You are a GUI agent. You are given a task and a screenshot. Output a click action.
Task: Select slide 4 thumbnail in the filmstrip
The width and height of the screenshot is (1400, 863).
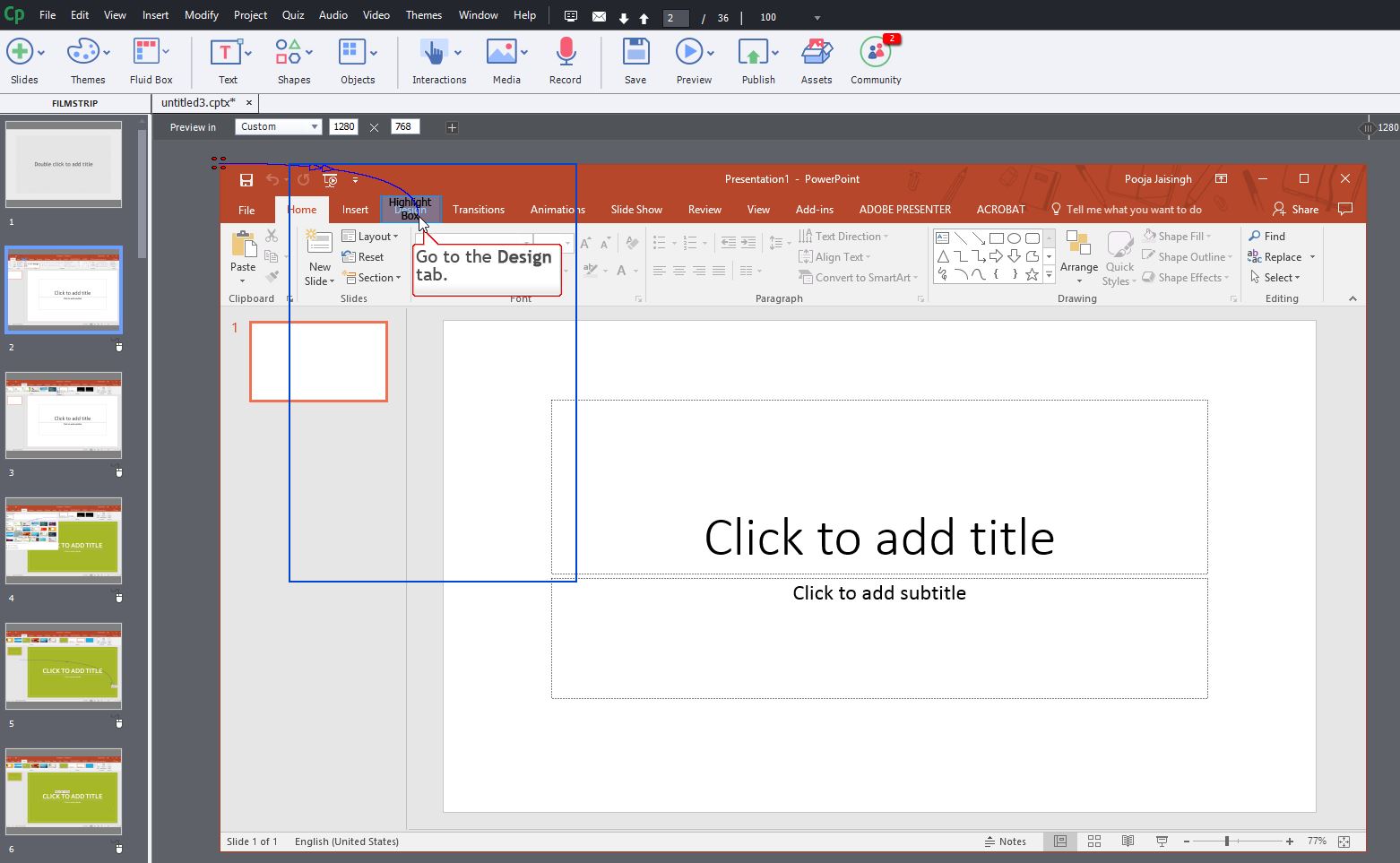pyautogui.click(x=64, y=540)
